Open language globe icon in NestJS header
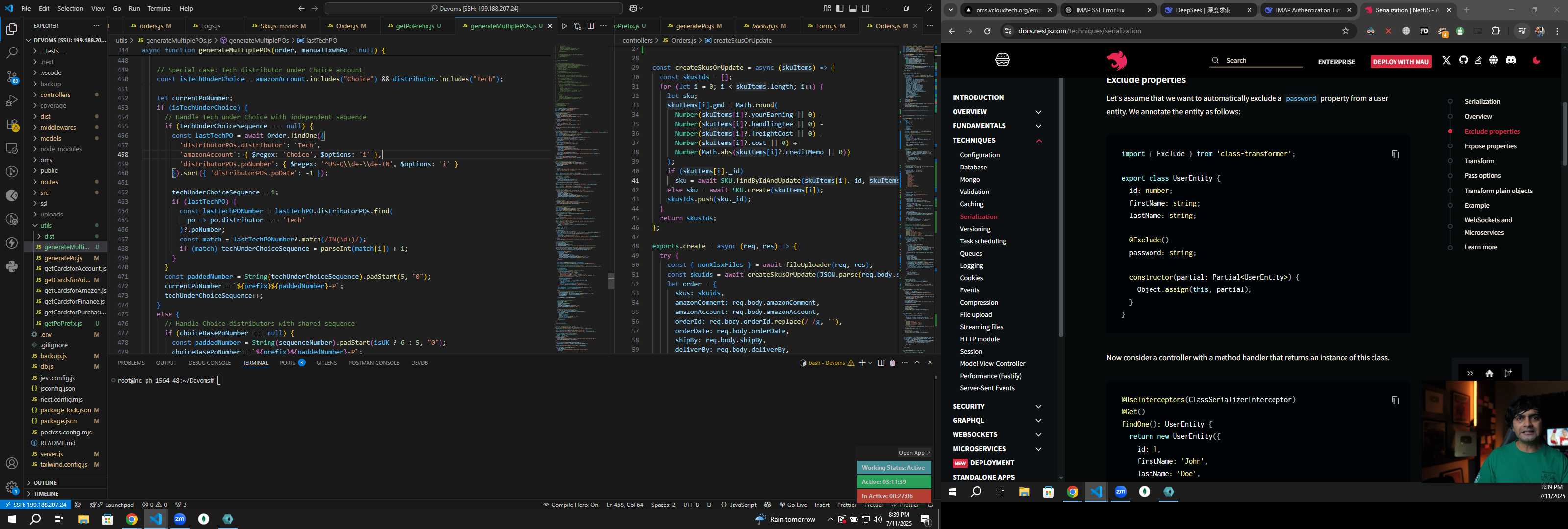The width and height of the screenshot is (1568, 529). [1493, 60]
